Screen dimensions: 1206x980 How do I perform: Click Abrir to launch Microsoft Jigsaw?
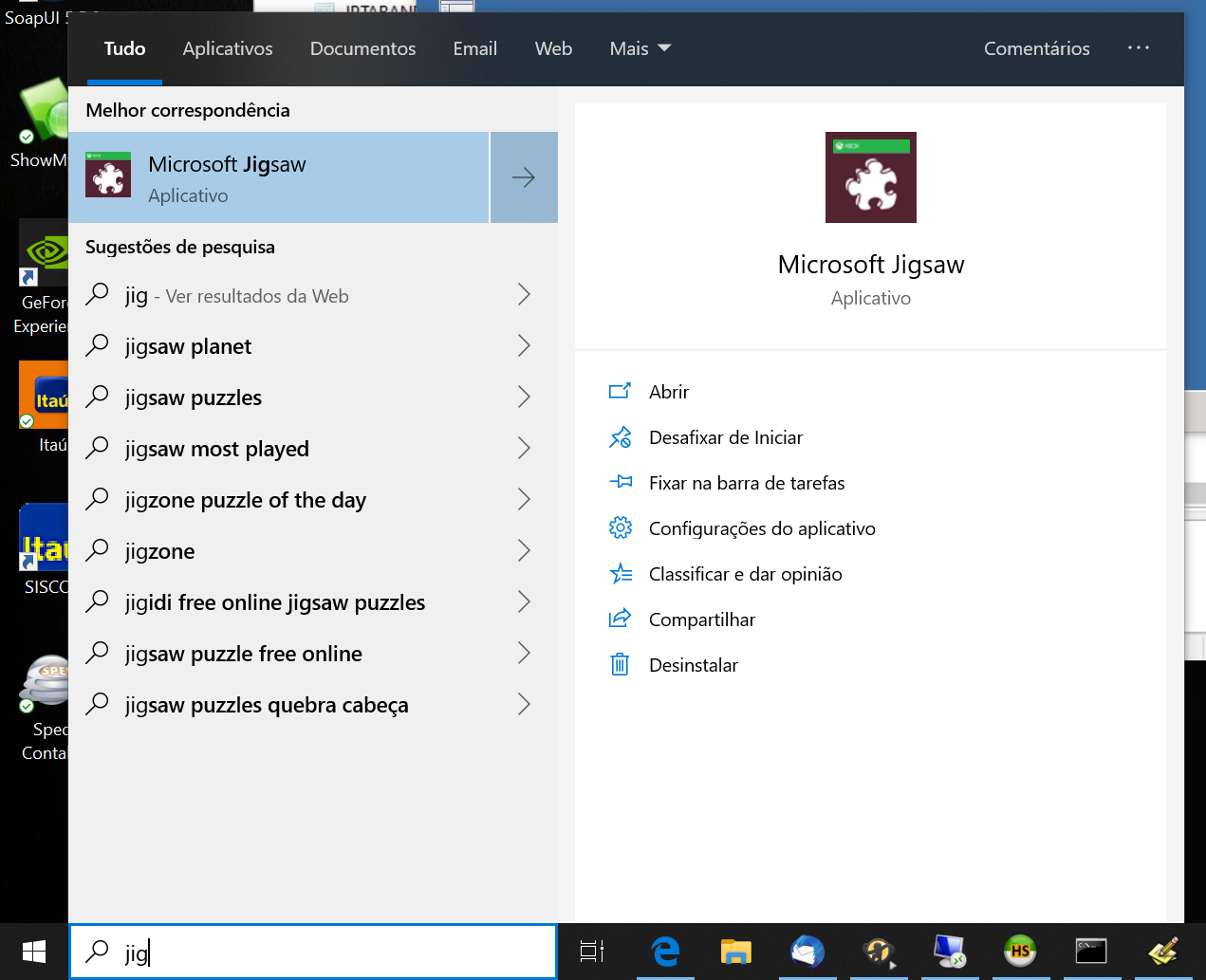point(669,392)
